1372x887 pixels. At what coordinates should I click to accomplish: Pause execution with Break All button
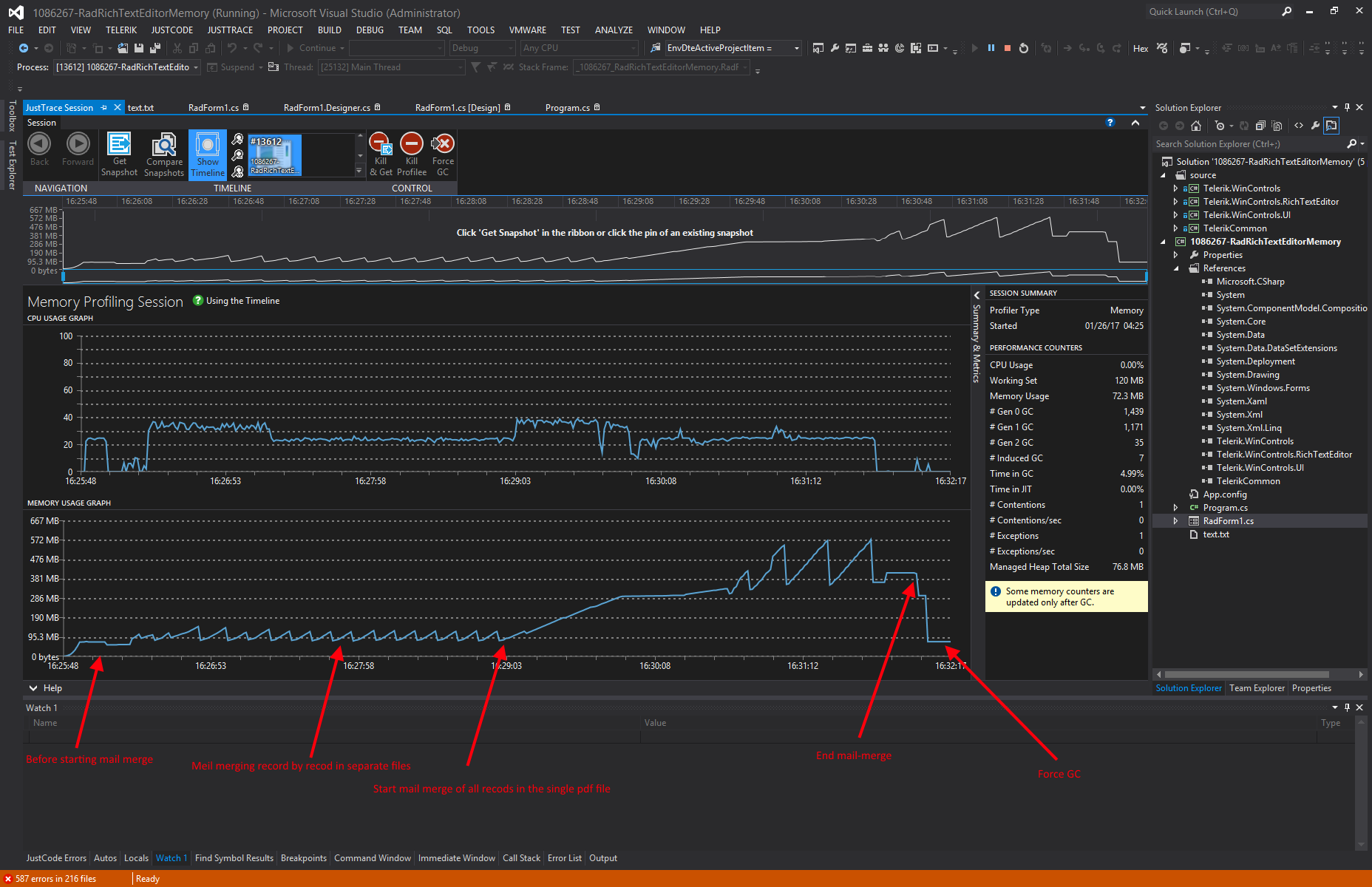coord(991,48)
